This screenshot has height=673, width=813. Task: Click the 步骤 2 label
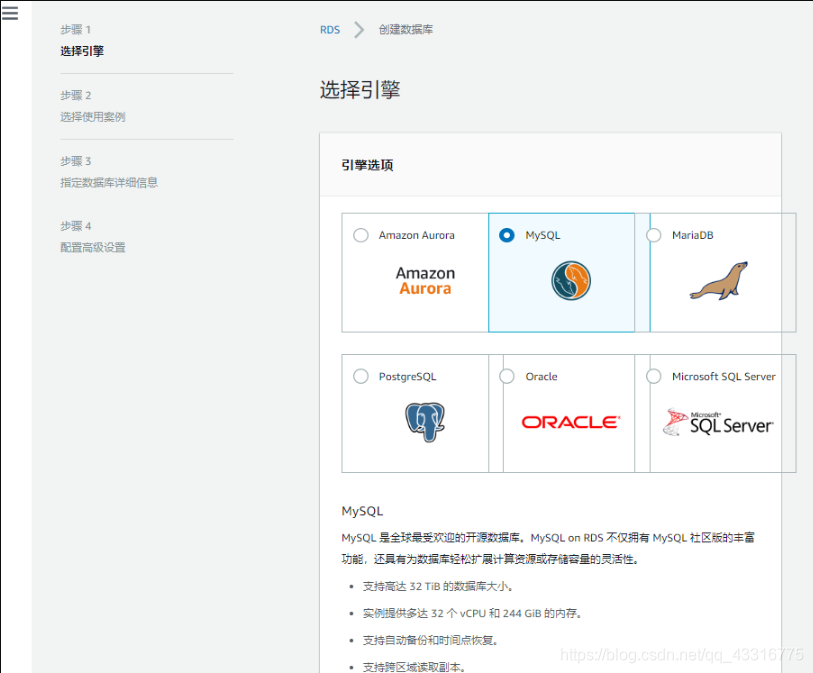[x=75, y=95]
